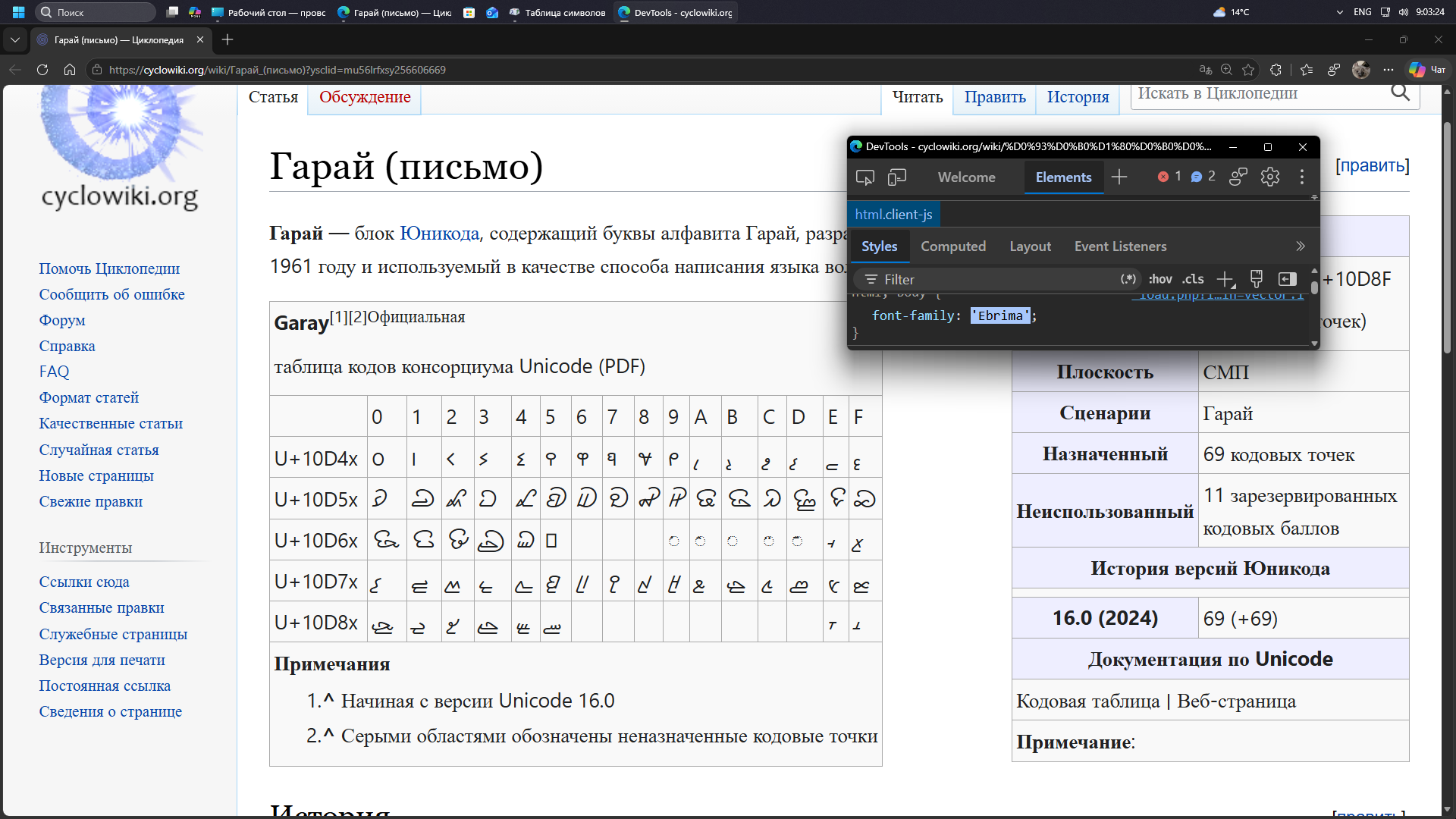
Task: Open the DevTools issues count badge
Action: click(x=1203, y=177)
